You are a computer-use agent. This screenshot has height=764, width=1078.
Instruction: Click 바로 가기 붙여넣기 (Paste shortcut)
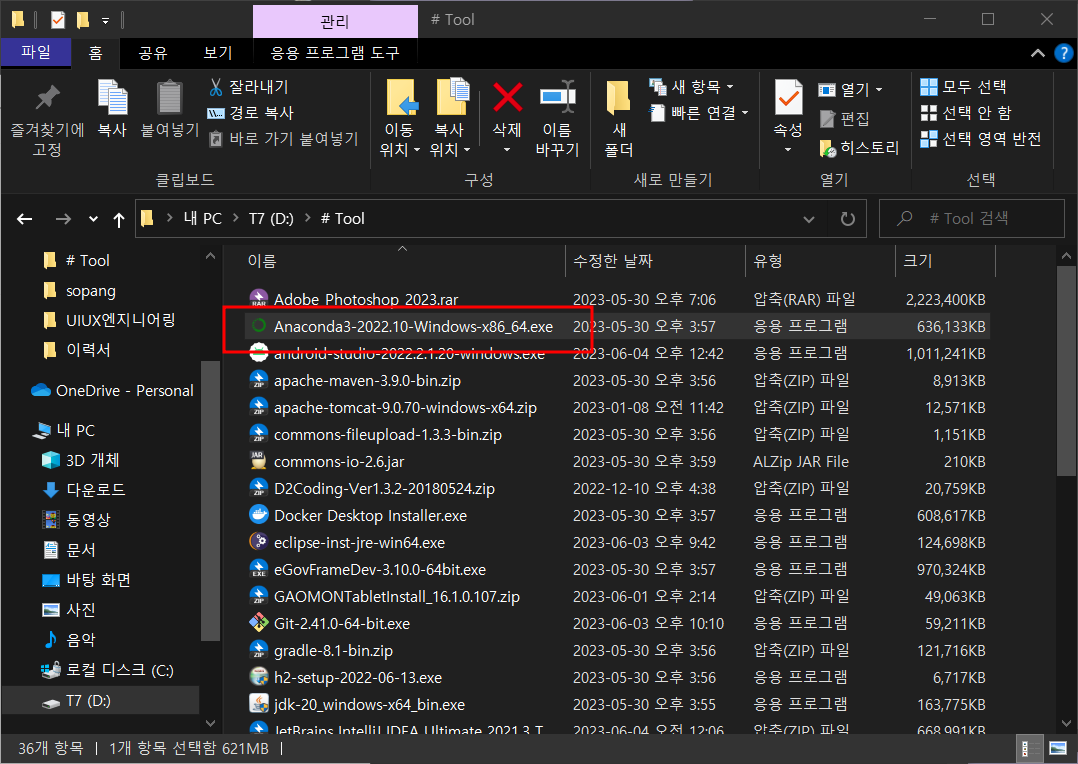click(x=283, y=139)
